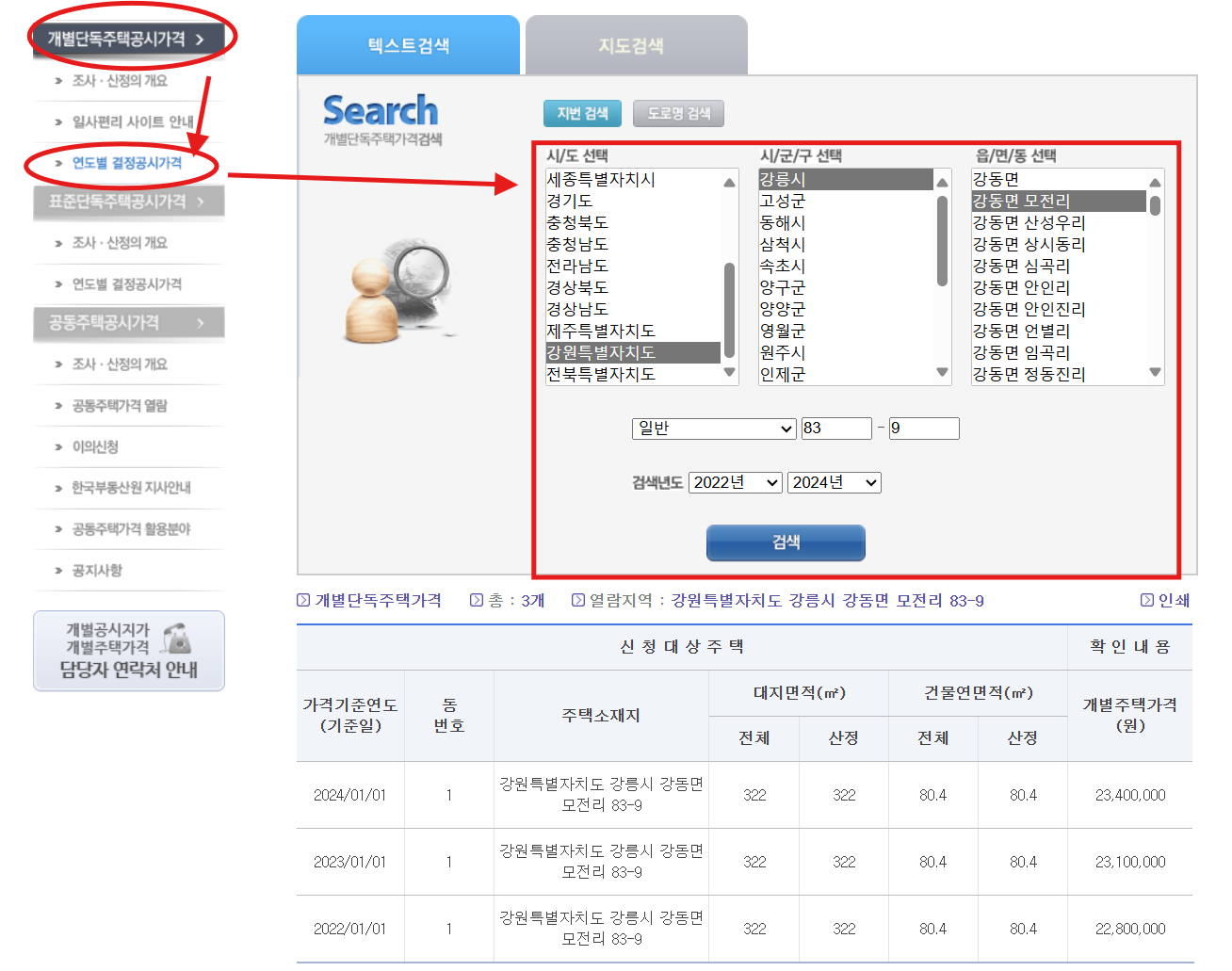The image size is (1232, 971).
Task: Click the 인쇄 print icon link
Action: tap(1165, 600)
